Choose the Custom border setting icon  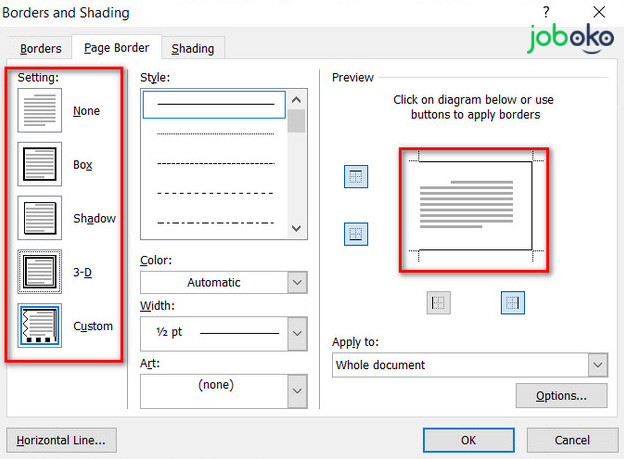(40, 326)
